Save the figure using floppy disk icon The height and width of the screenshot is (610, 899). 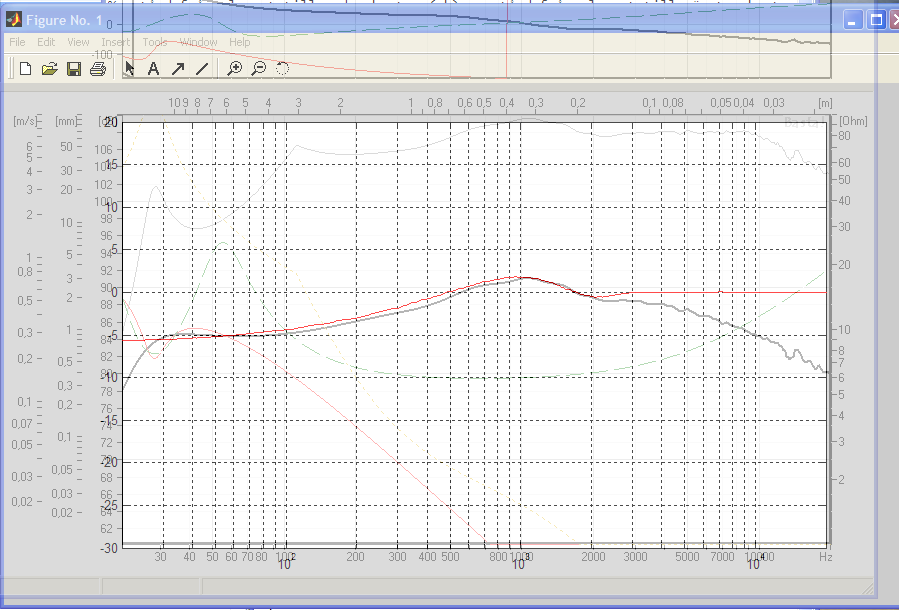click(74, 69)
